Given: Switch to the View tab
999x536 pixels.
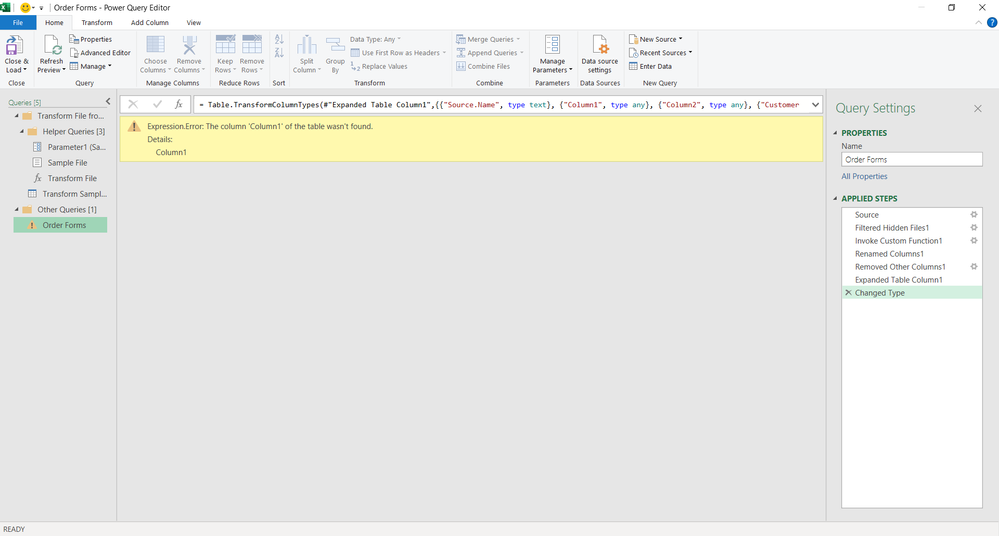Looking at the screenshot, I should [194, 22].
